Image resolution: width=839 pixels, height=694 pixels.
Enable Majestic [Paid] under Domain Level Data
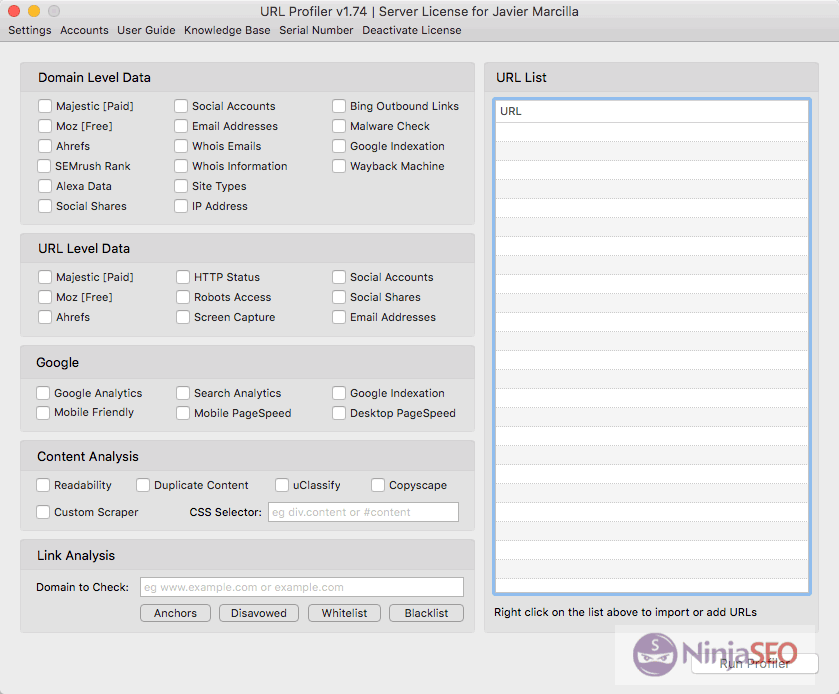45,106
